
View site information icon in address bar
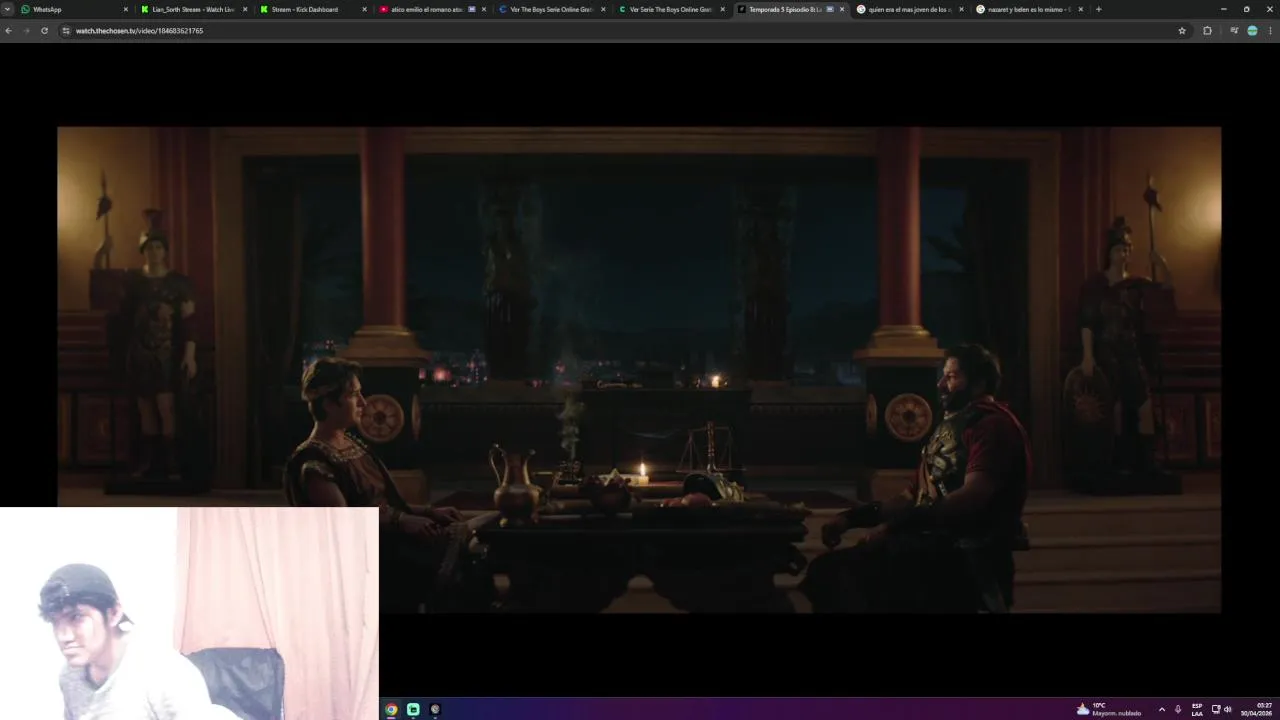[x=66, y=31]
